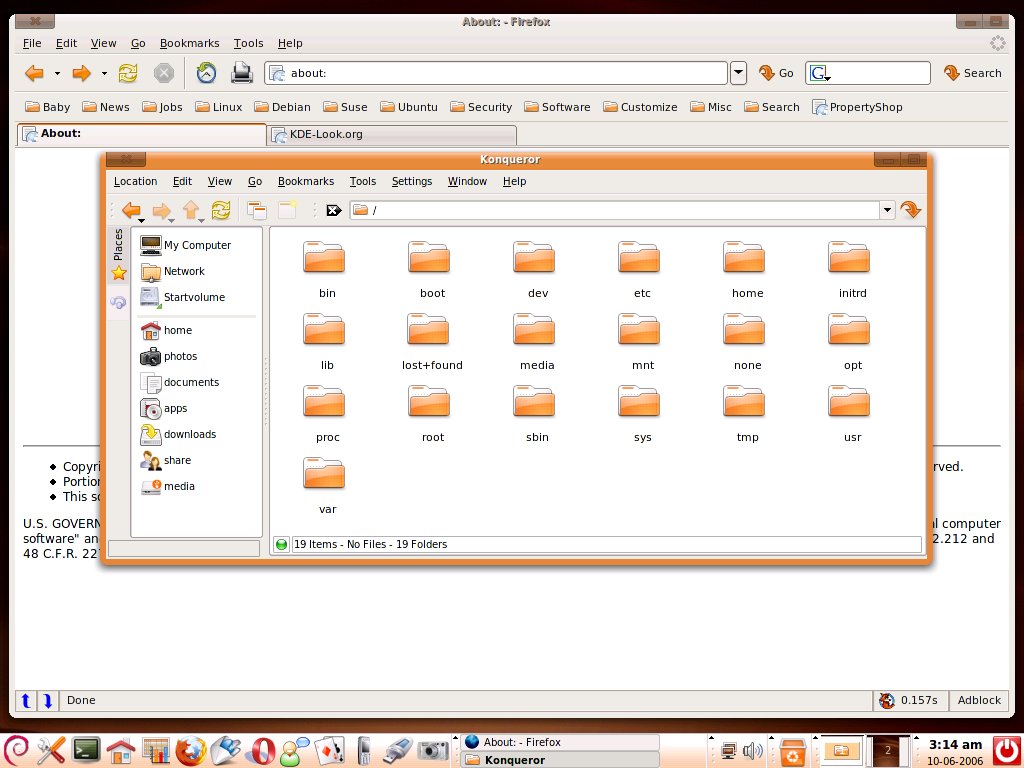Open the Debian swirl start menu

point(16,750)
